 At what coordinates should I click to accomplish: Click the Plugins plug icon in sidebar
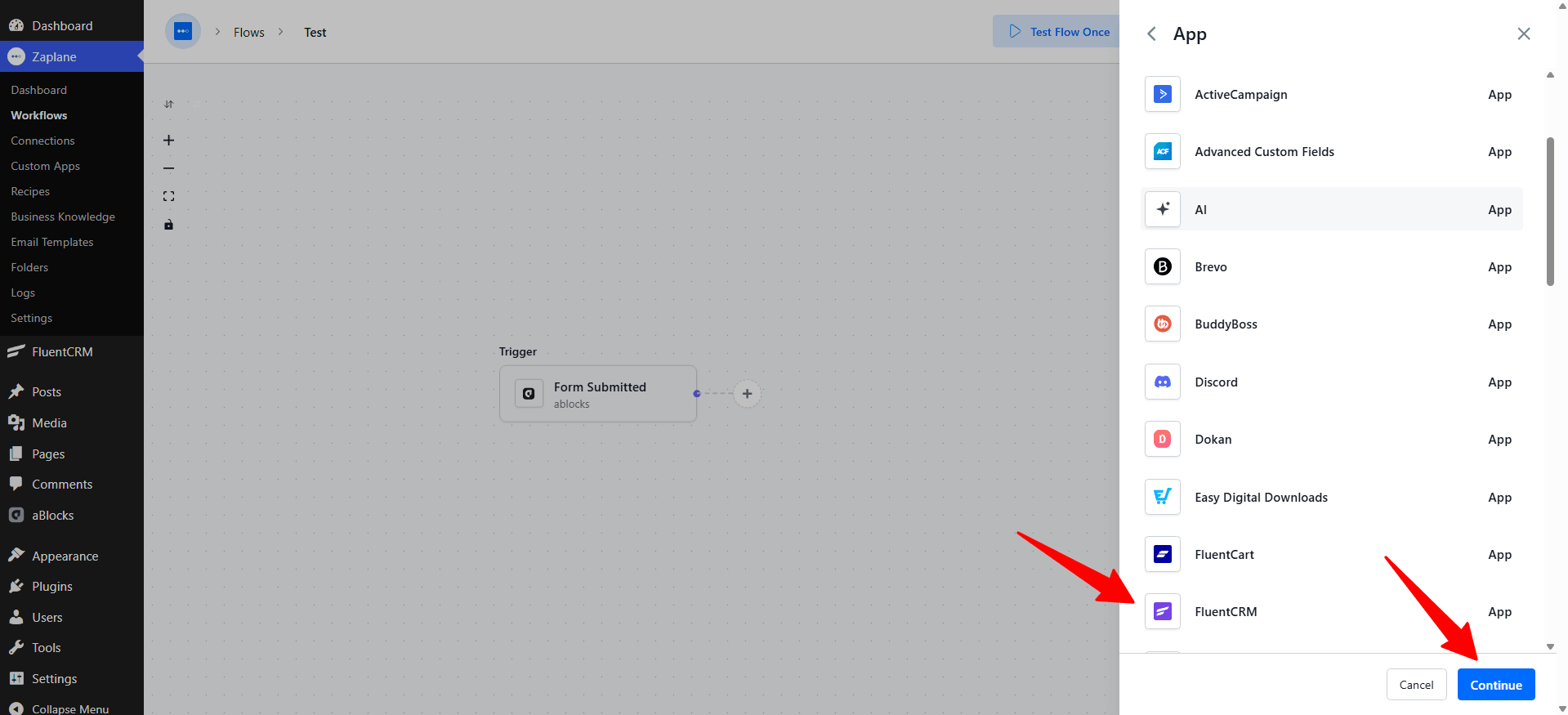pyautogui.click(x=16, y=586)
